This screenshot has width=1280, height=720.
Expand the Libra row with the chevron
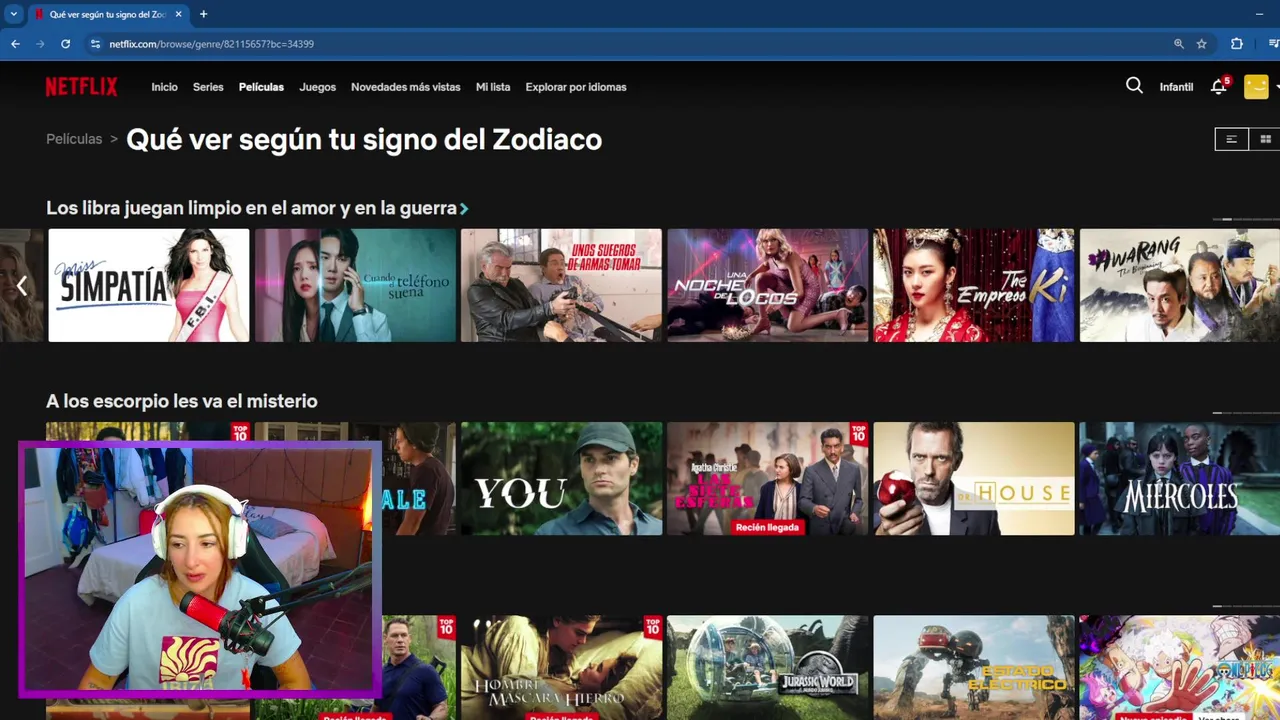click(x=464, y=209)
